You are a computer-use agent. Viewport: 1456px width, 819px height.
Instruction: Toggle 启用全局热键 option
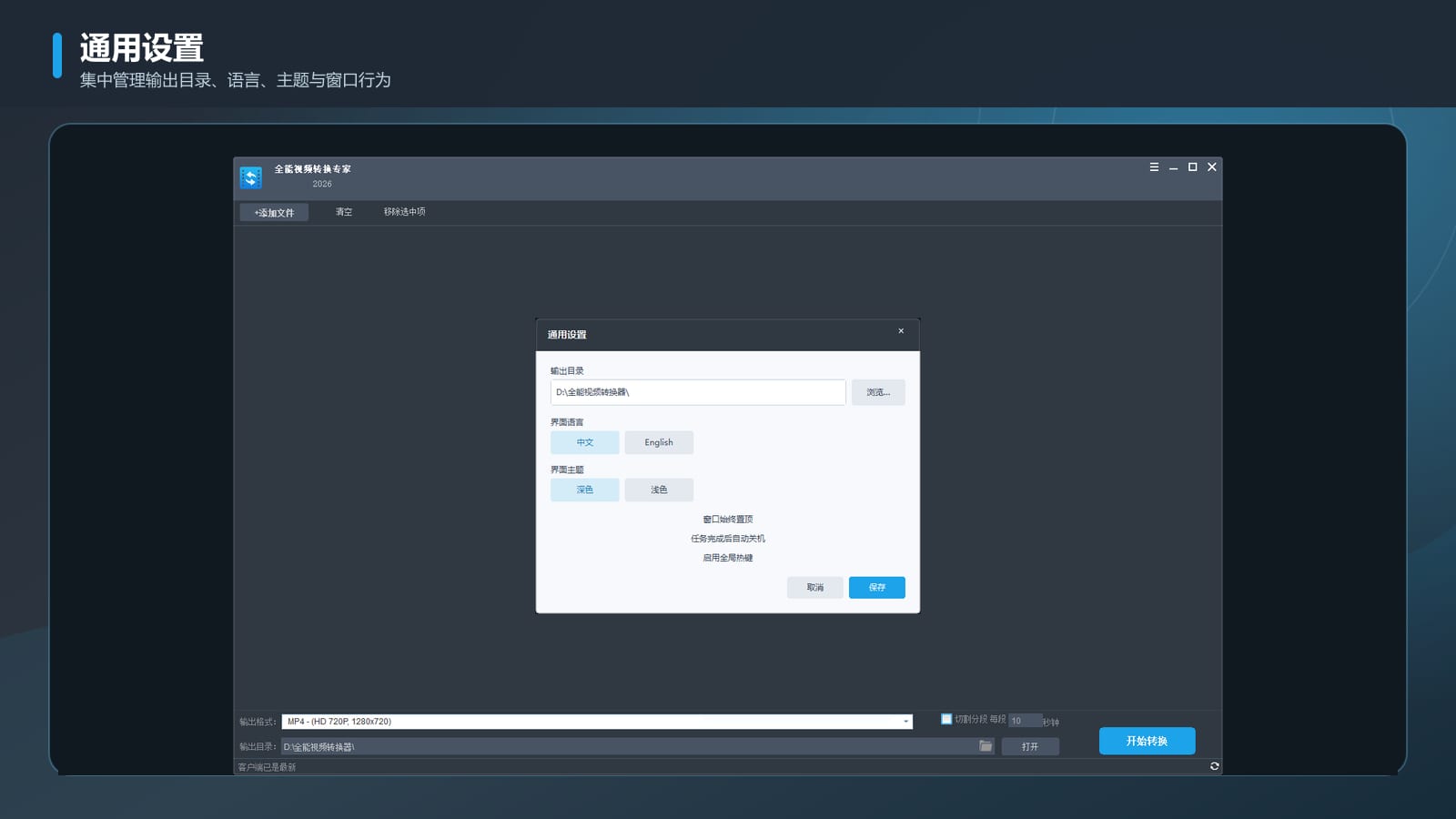728,558
